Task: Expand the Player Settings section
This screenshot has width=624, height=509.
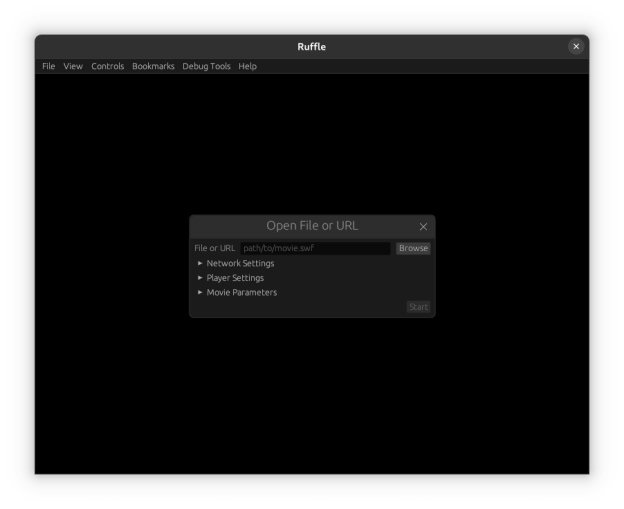Action: 235,278
